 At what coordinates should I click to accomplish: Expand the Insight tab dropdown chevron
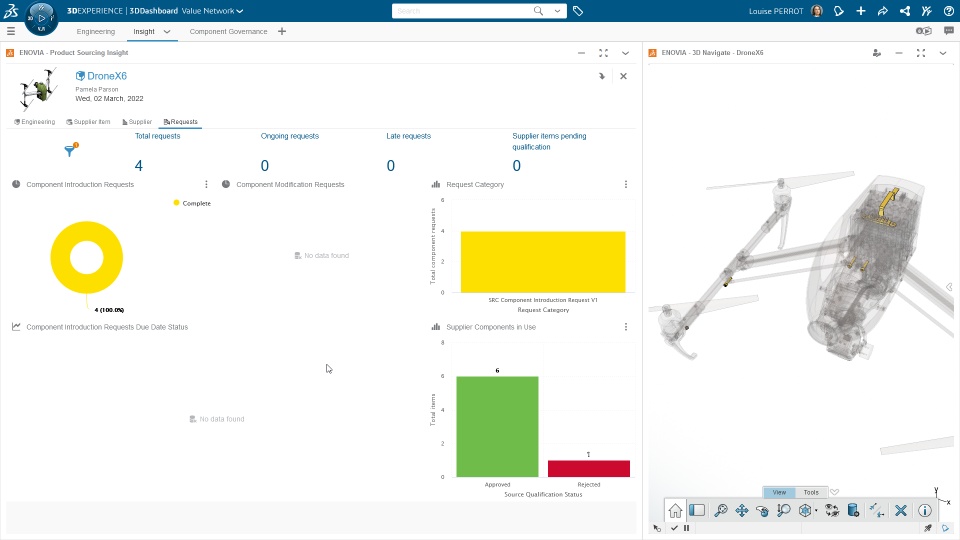(167, 31)
